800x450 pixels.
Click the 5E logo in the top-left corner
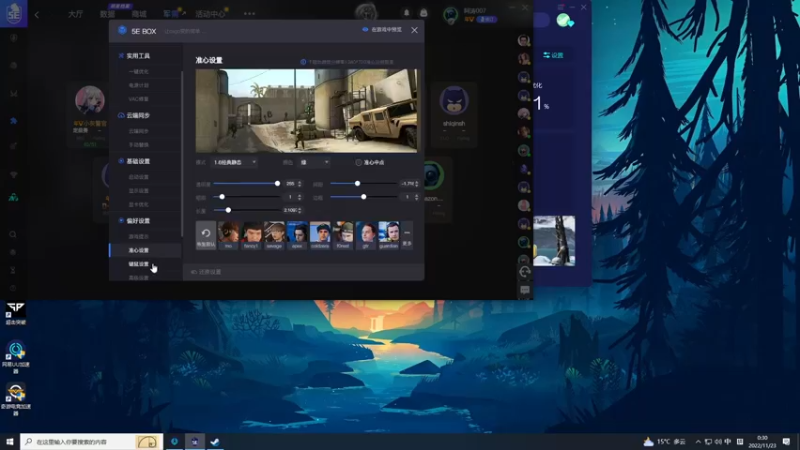click(13, 13)
